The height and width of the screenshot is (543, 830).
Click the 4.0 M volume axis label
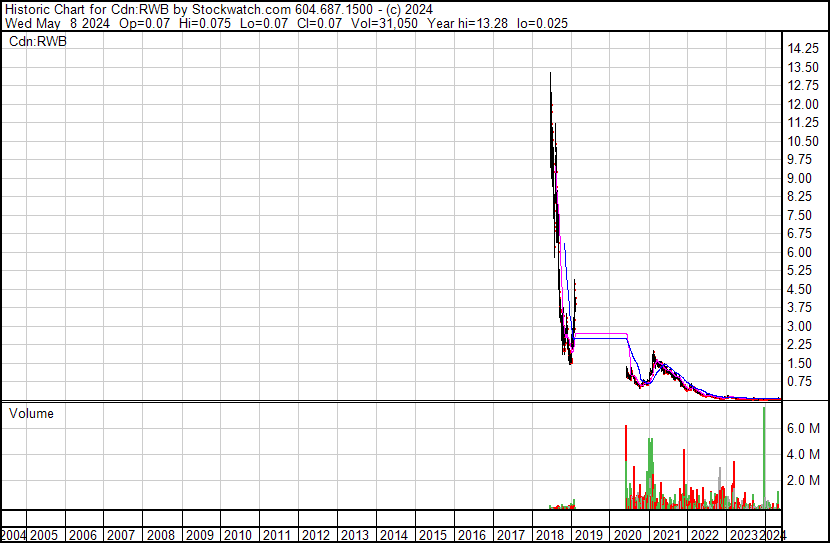click(x=803, y=454)
